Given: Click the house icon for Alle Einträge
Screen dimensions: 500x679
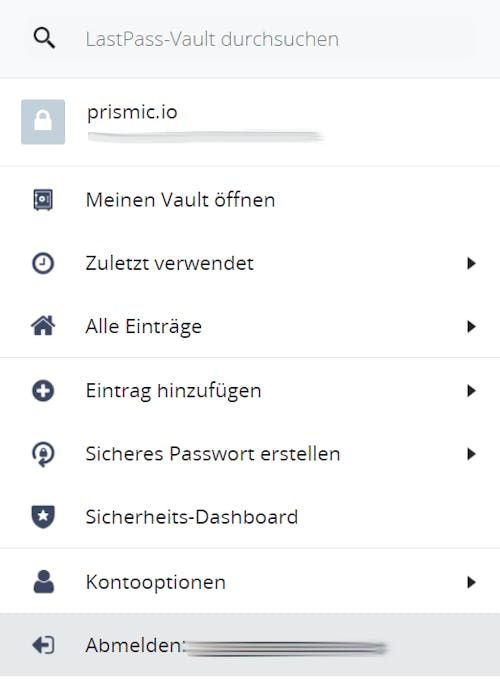Looking at the screenshot, I should tap(43, 326).
